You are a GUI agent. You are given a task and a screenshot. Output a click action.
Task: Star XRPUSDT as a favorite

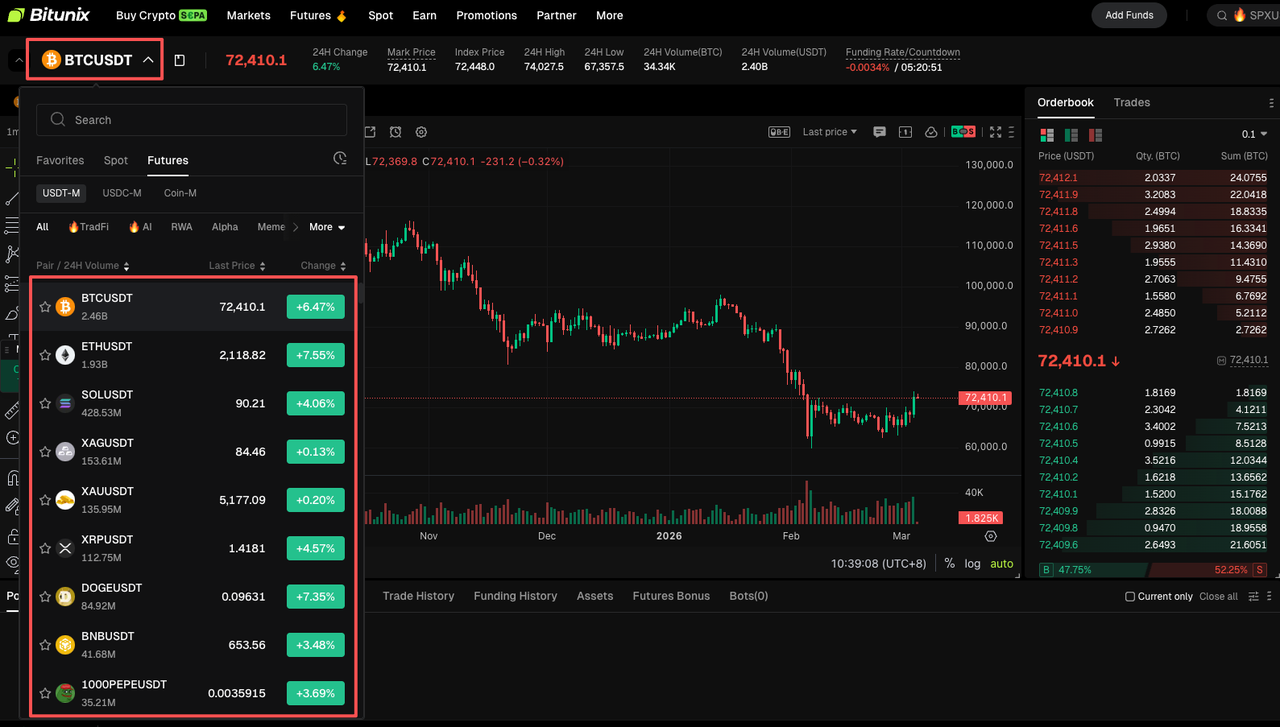[45, 548]
